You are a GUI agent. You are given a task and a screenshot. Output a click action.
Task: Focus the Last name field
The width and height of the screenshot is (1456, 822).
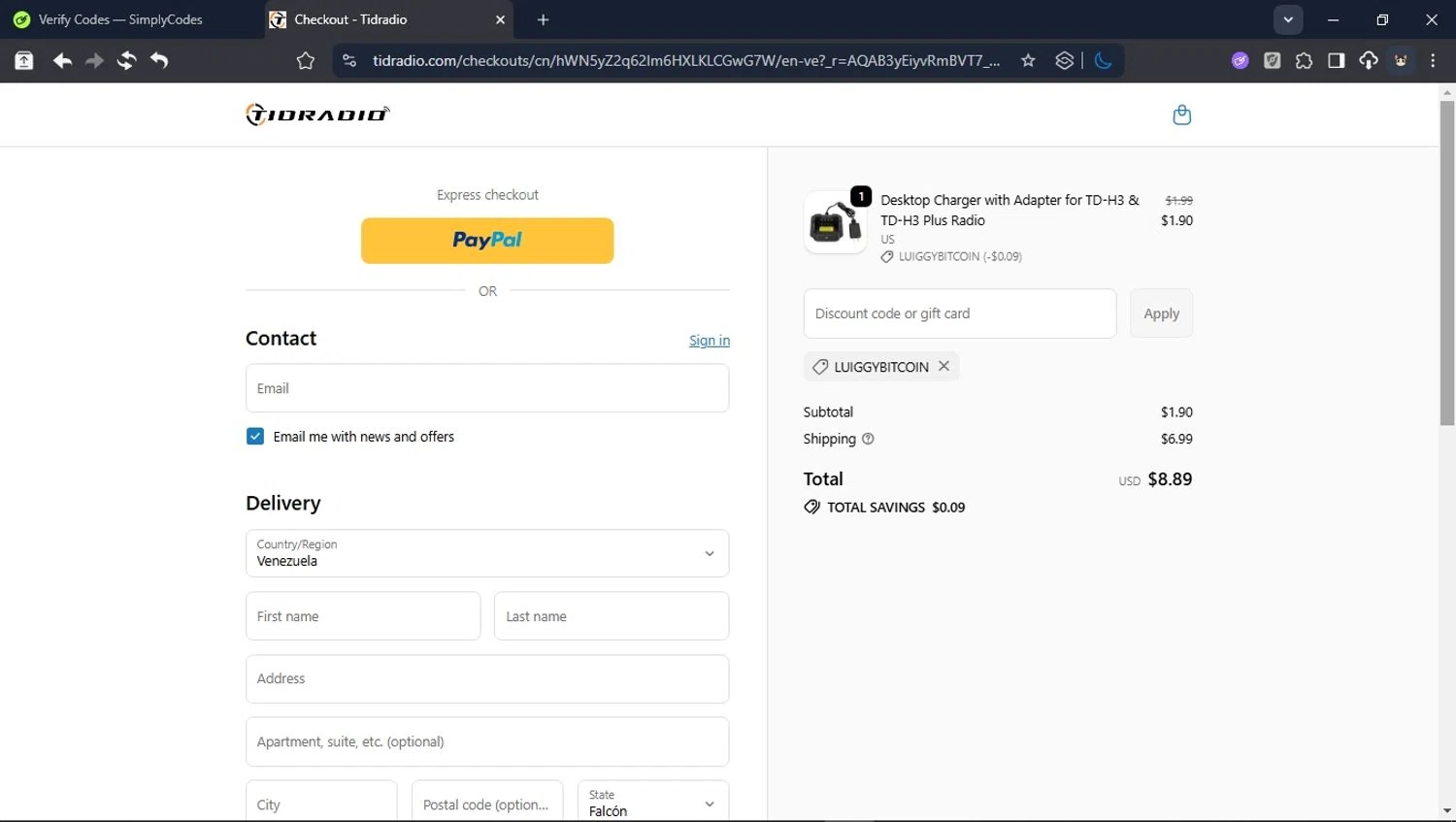612,616
